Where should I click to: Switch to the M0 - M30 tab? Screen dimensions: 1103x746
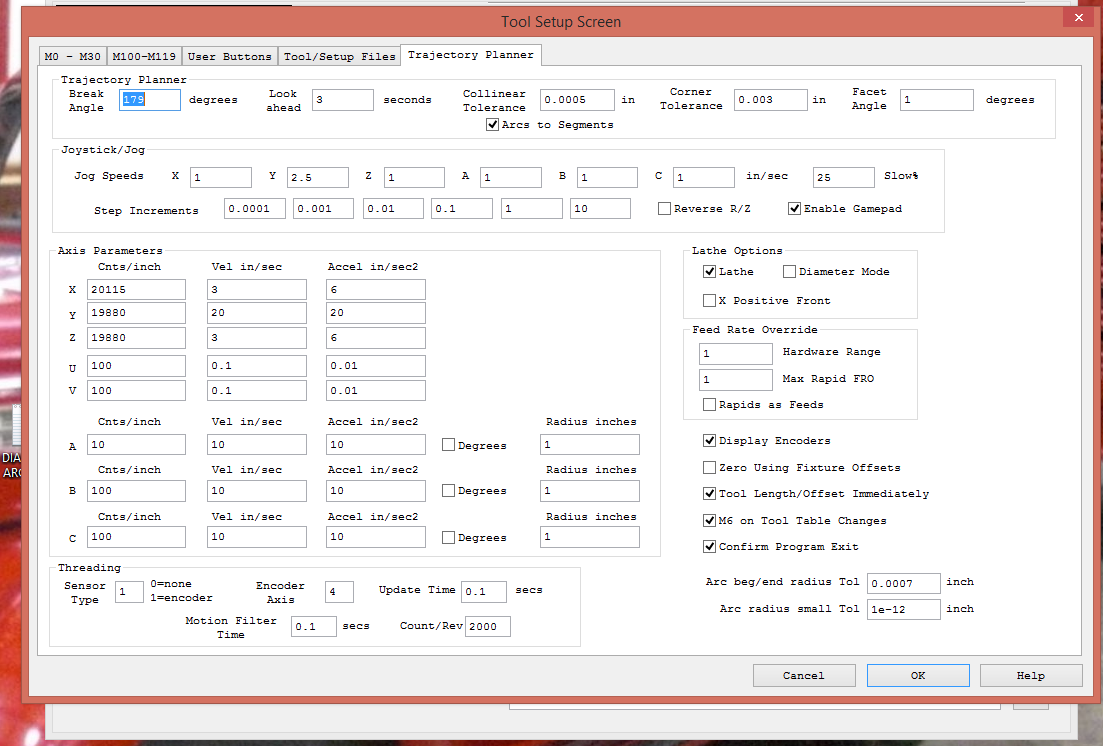(72, 56)
